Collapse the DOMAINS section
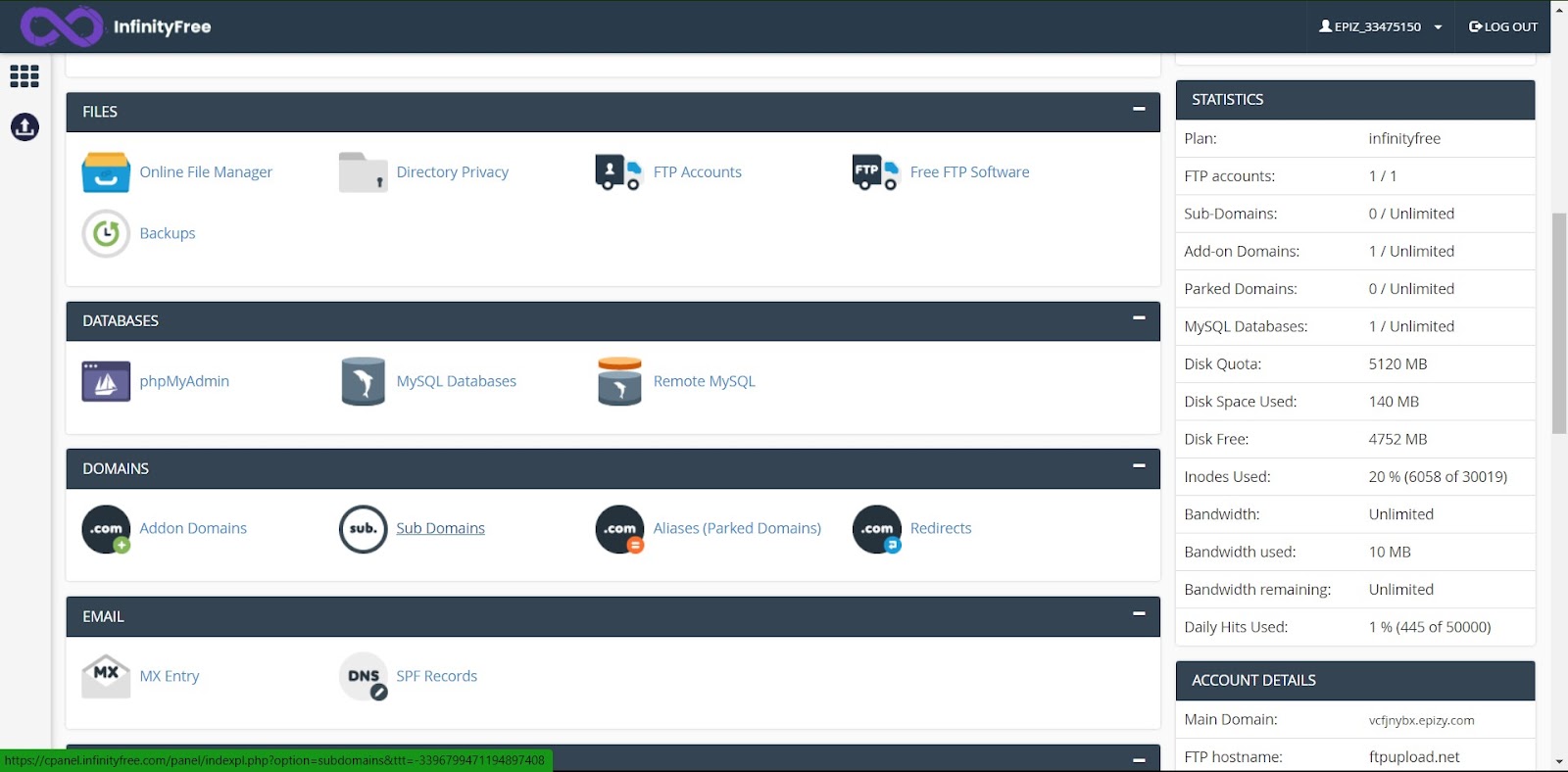The width and height of the screenshot is (1568, 772). point(1139,465)
